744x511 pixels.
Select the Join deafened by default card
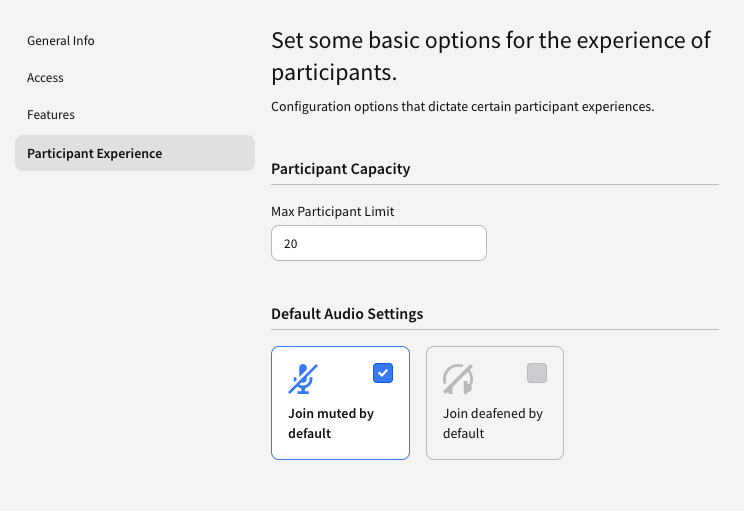pyautogui.click(x=495, y=403)
